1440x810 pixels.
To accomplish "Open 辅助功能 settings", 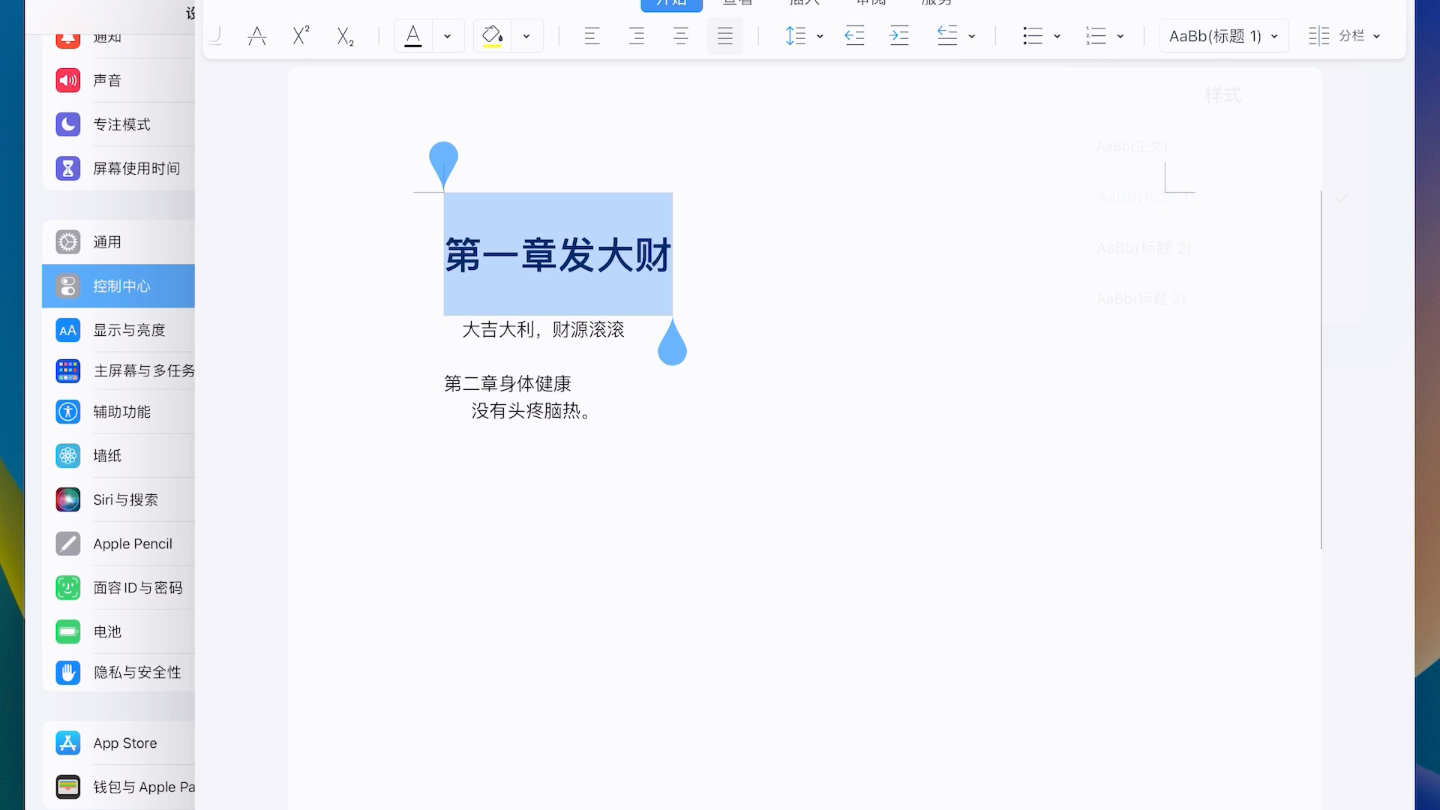I will point(118,411).
